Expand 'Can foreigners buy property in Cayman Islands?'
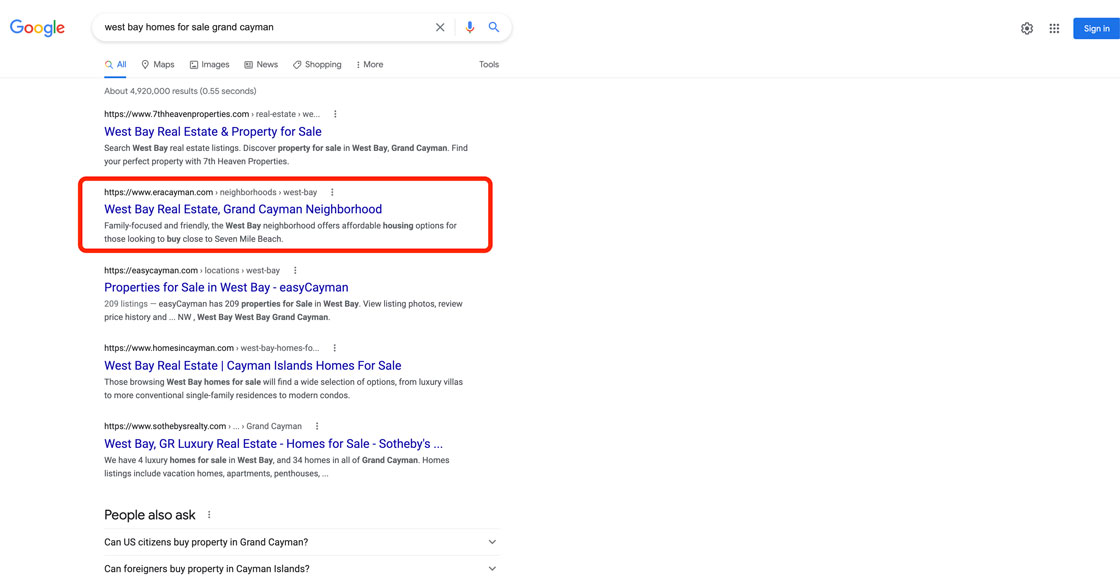Screen dimensions: 1120x580 tap(301, 569)
